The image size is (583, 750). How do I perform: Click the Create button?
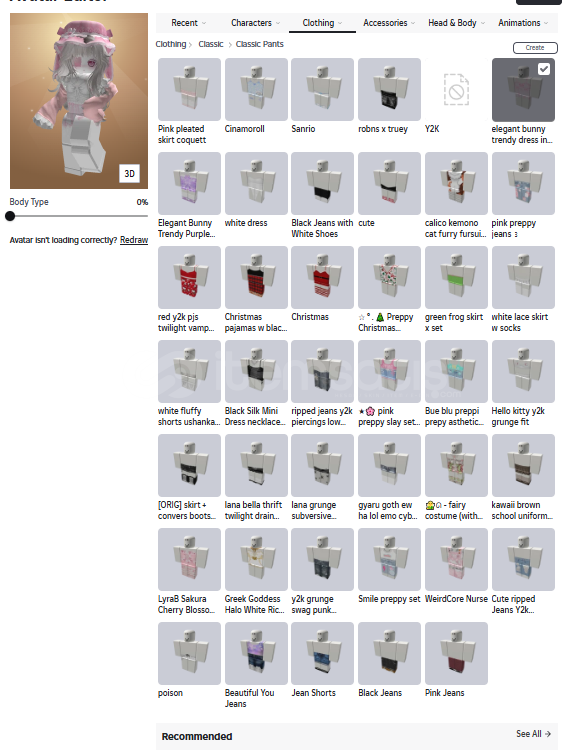click(x=535, y=48)
